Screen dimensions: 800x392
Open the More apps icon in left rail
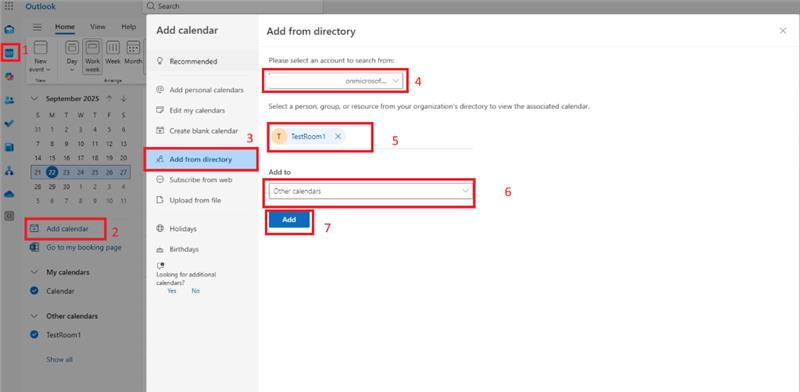coord(9,216)
